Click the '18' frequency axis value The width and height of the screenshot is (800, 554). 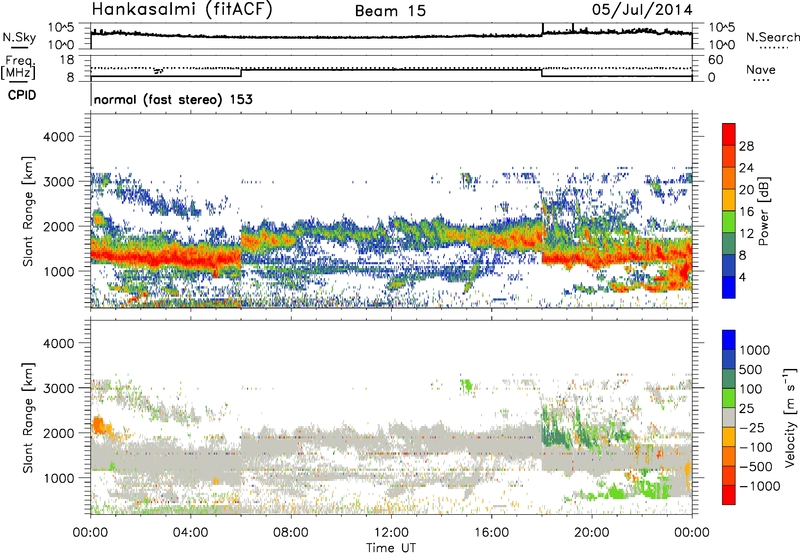click(67, 60)
